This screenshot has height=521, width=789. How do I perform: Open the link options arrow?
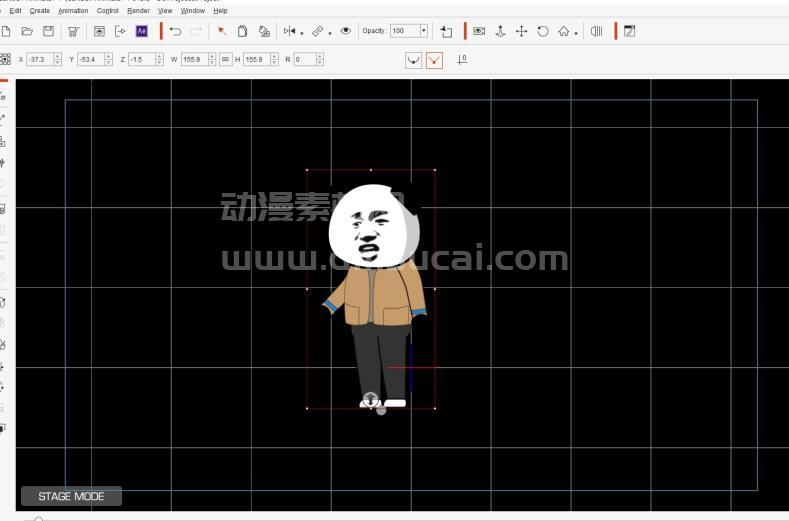(330, 33)
